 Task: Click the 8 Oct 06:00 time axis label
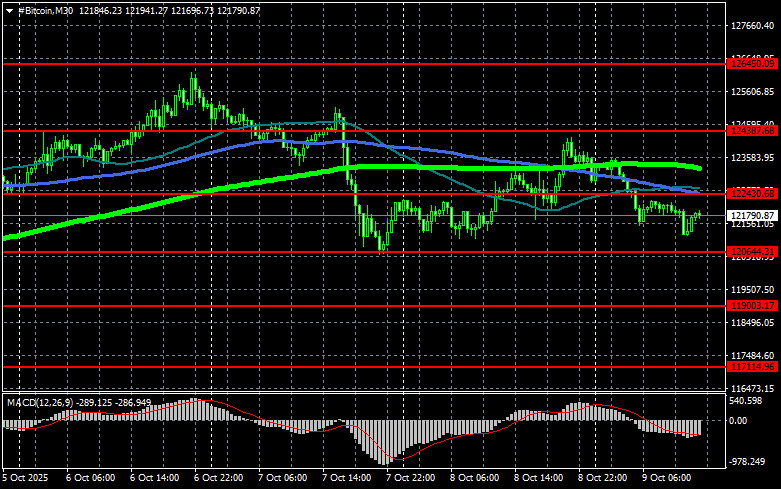pos(475,478)
